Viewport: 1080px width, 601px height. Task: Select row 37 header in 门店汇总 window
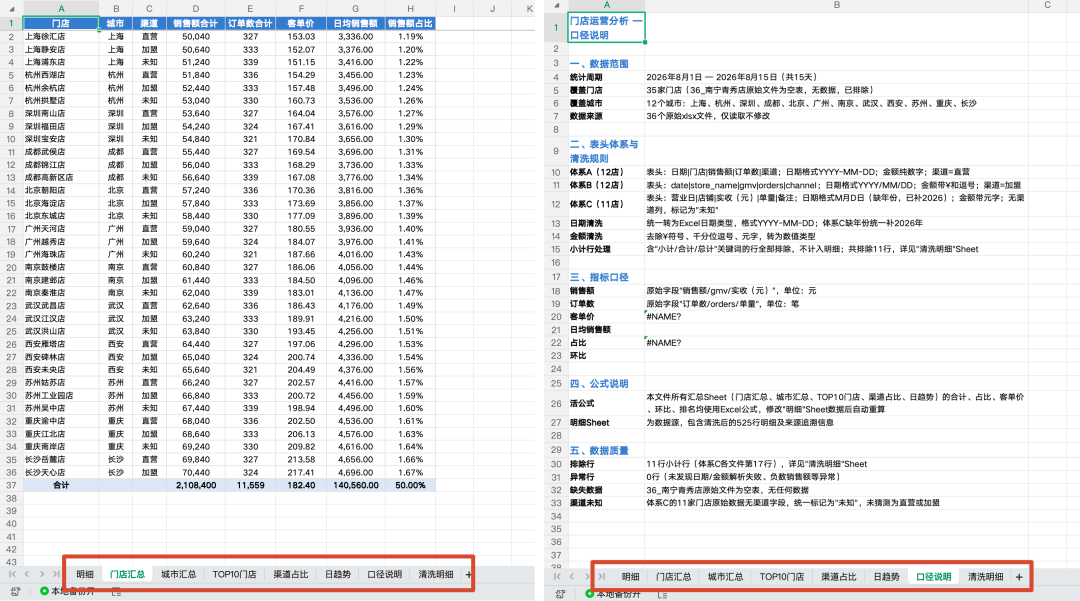click(12, 485)
